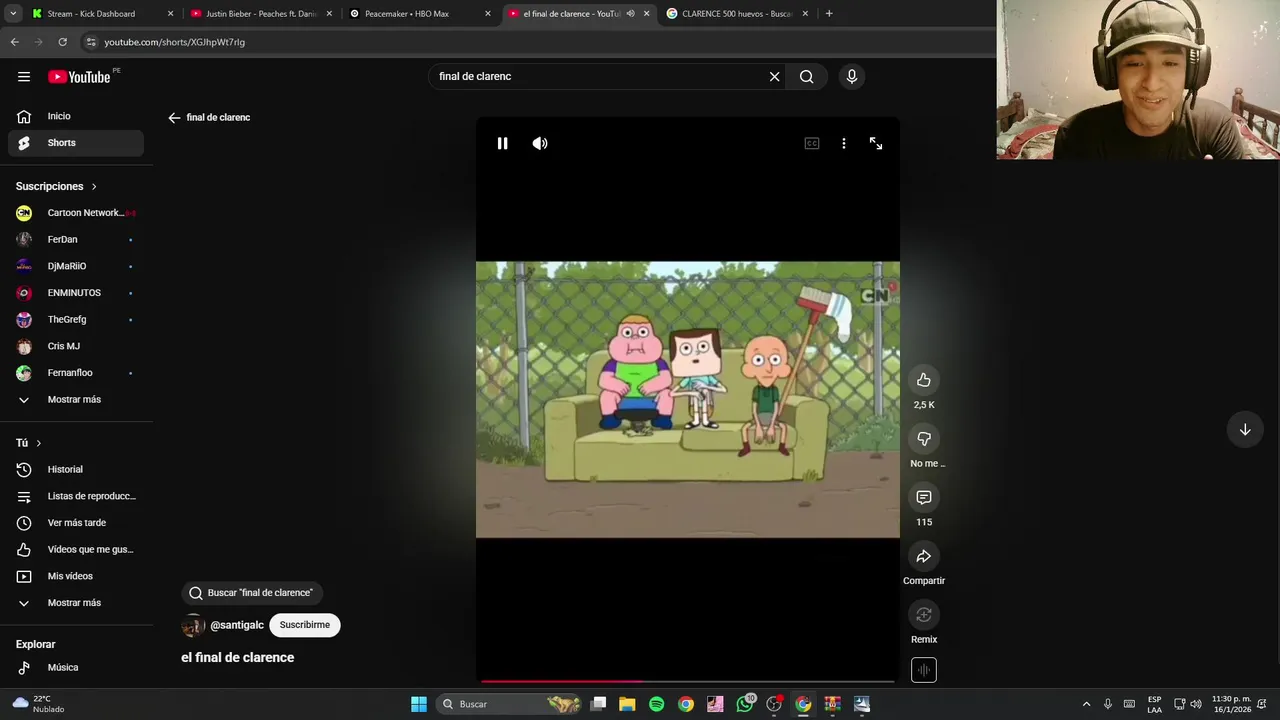Mute the el final de clarence tab audio
Image resolution: width=1280 pixels, height=720 pixels.
point(630,14)
